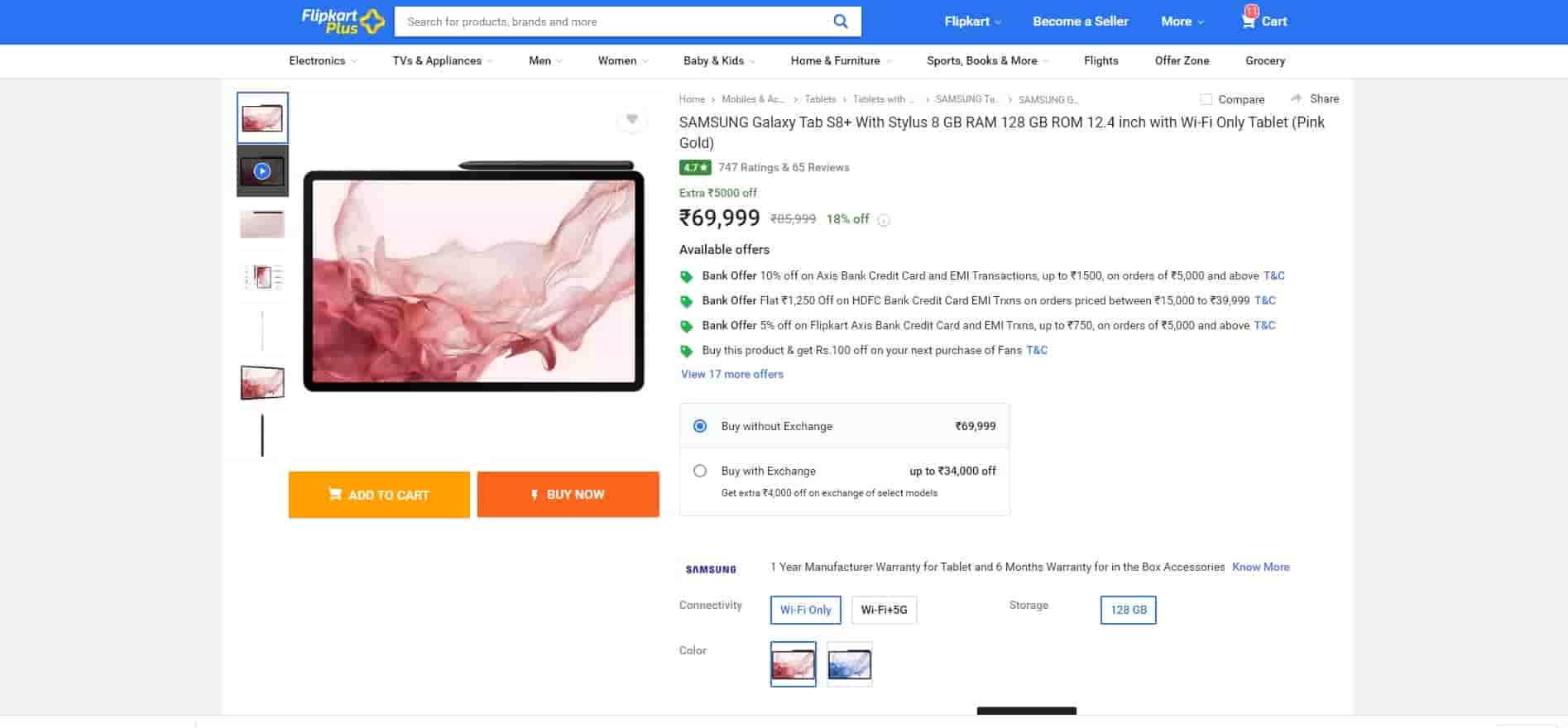
Task: Expand the More dropdown in header
Action: tap(1182, 22)
